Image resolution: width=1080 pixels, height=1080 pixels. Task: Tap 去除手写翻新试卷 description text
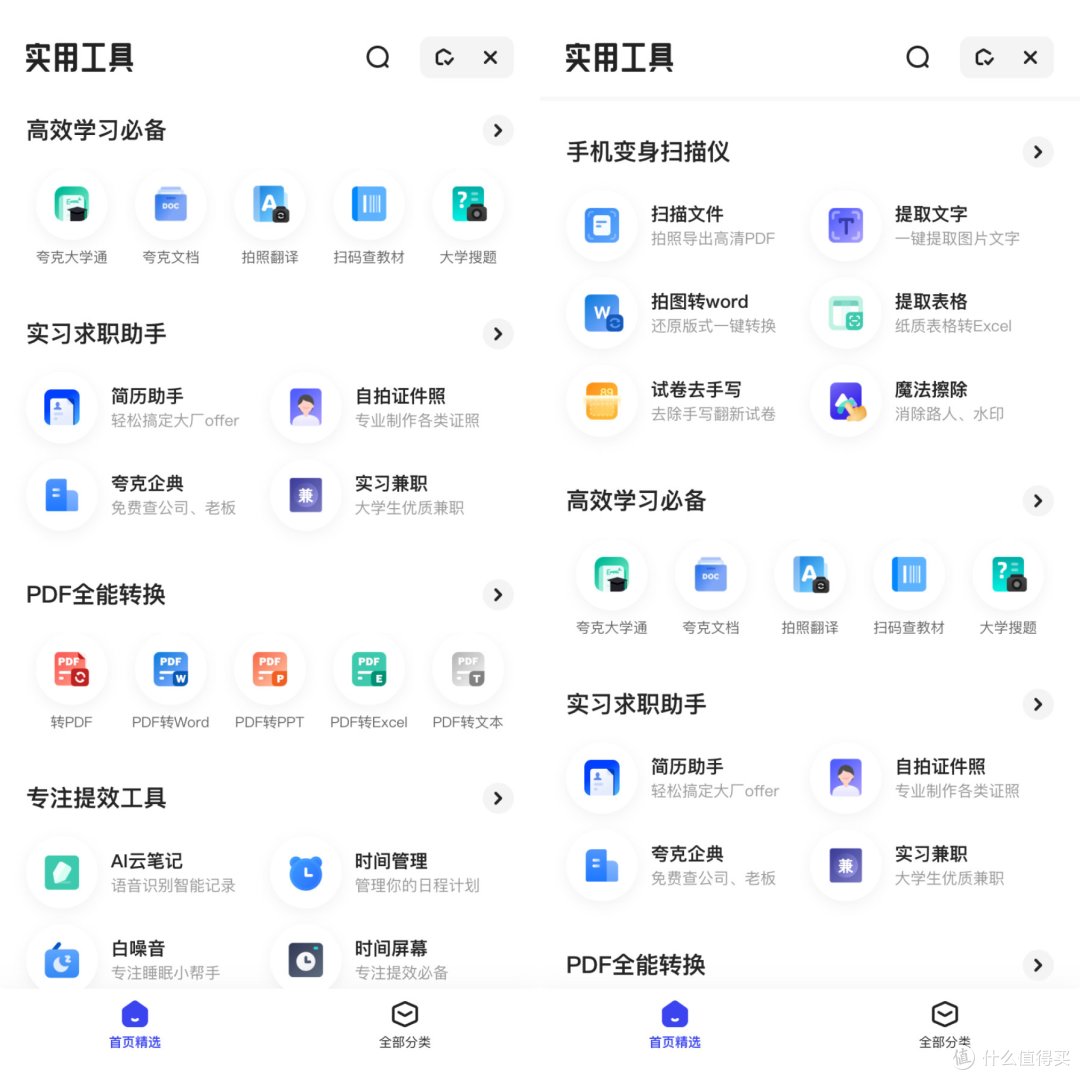click(713, 414)
